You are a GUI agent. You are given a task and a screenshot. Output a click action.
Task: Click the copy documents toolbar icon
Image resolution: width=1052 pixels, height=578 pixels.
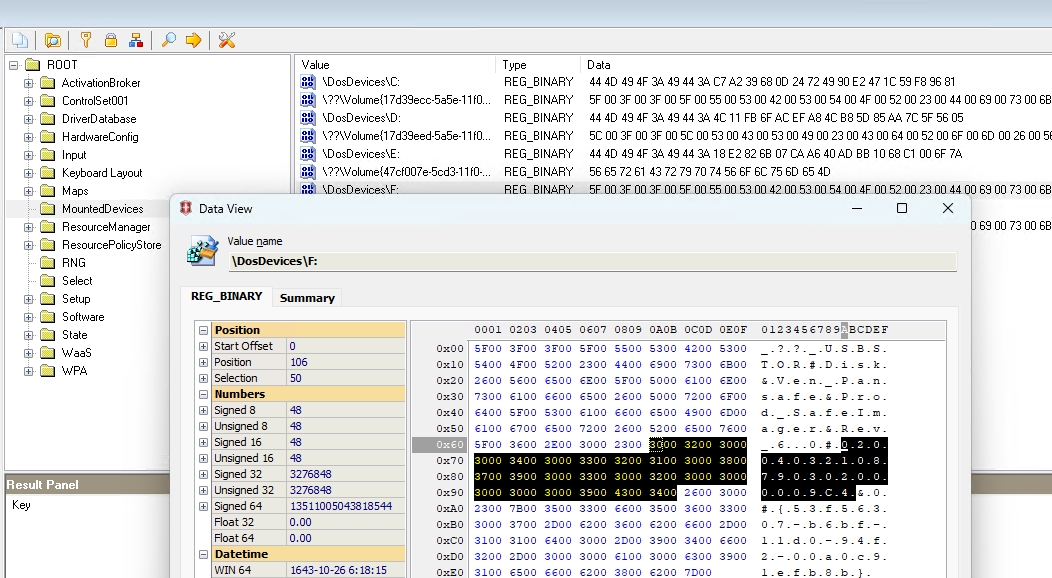tap(19, 40)
